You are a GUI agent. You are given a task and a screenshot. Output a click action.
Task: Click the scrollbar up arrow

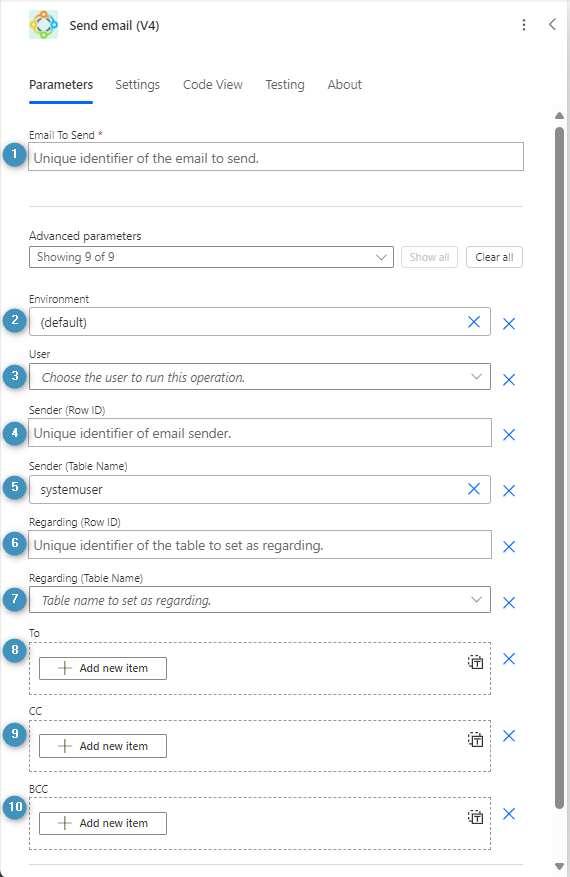coord(559,116)
